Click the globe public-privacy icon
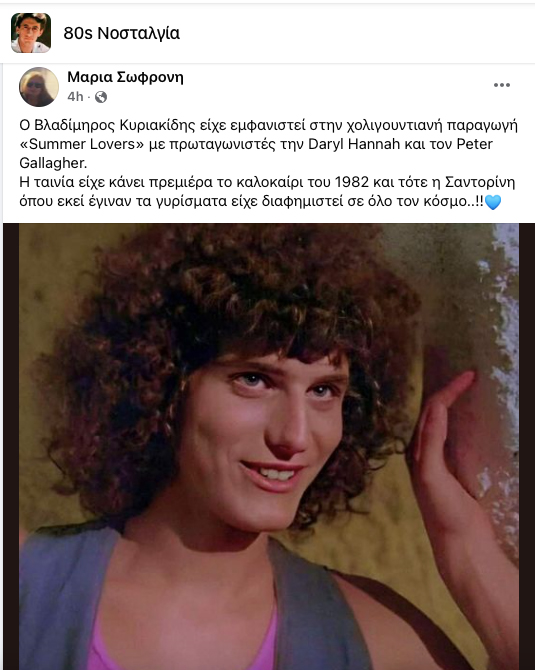535x670 pixels. point(101,97)
